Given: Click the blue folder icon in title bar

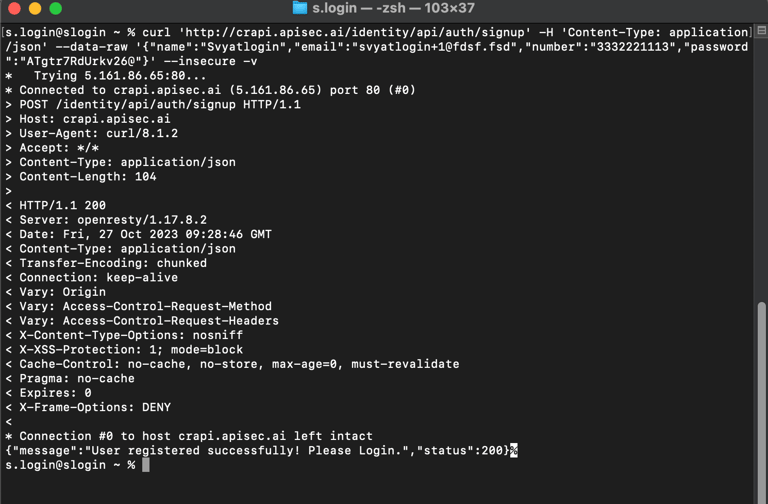Looking at the screenshot, I should click(x=299, y=8).
